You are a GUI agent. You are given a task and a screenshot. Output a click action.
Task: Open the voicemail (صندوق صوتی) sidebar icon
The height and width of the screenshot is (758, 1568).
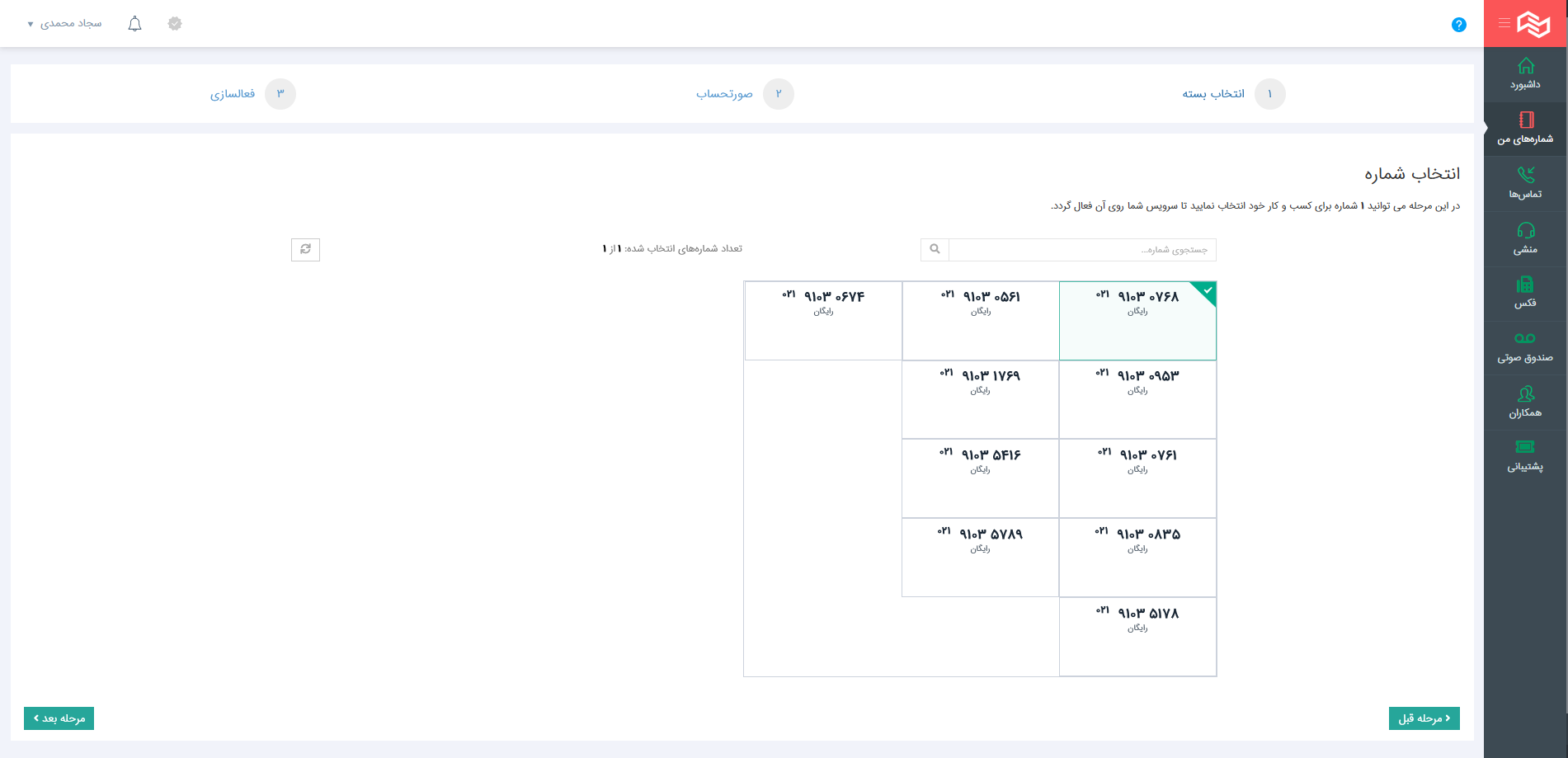(x=1525, y=339)
